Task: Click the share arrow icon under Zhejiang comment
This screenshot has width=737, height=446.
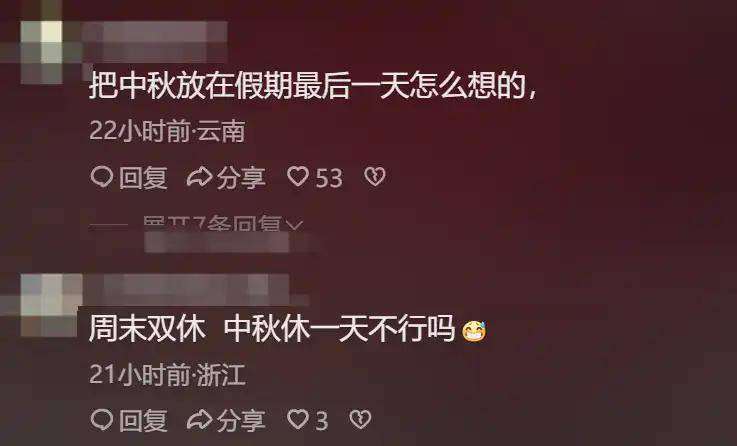Action: 200,420
